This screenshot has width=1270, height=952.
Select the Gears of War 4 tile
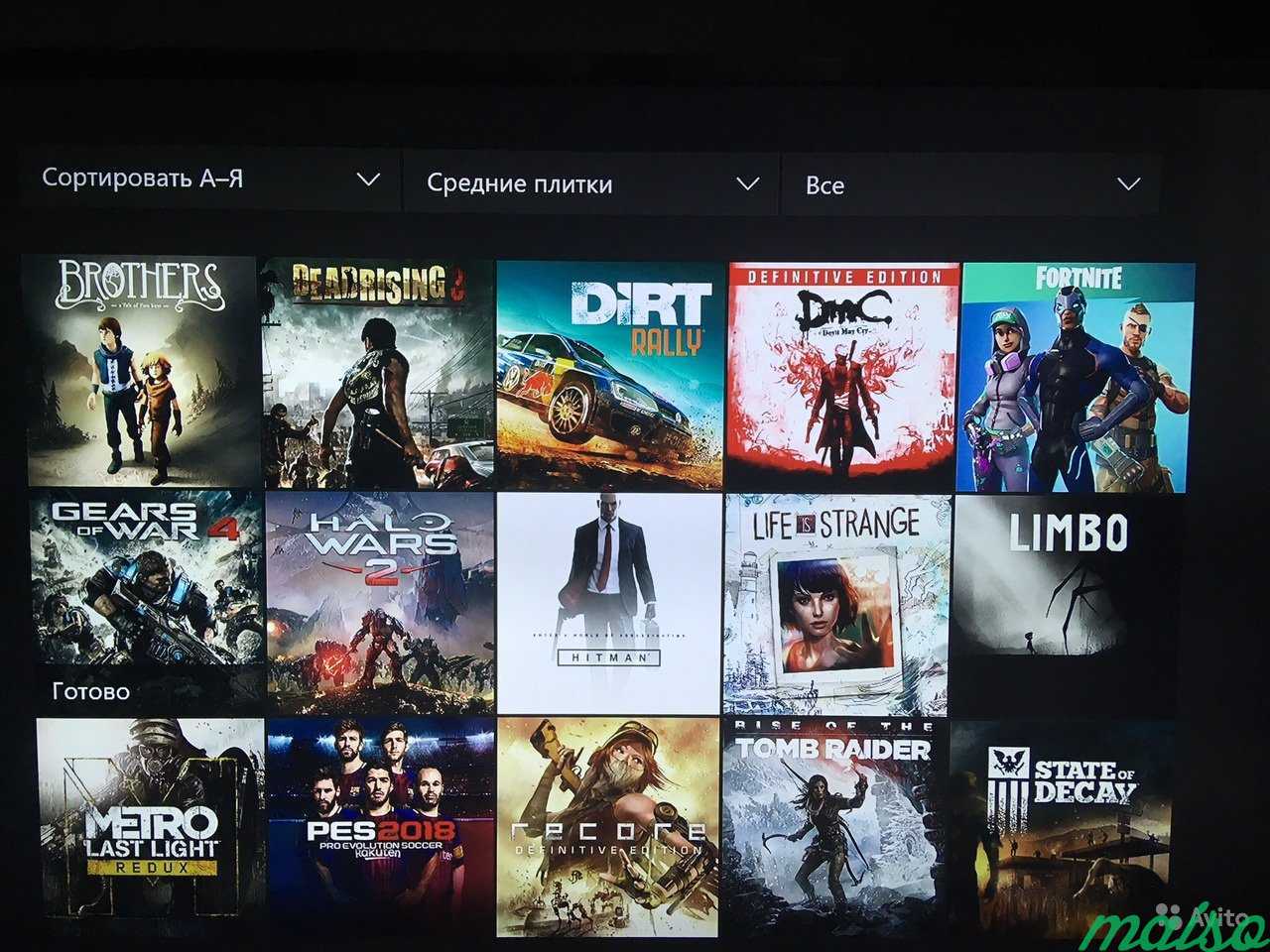(x=147, y=601)
